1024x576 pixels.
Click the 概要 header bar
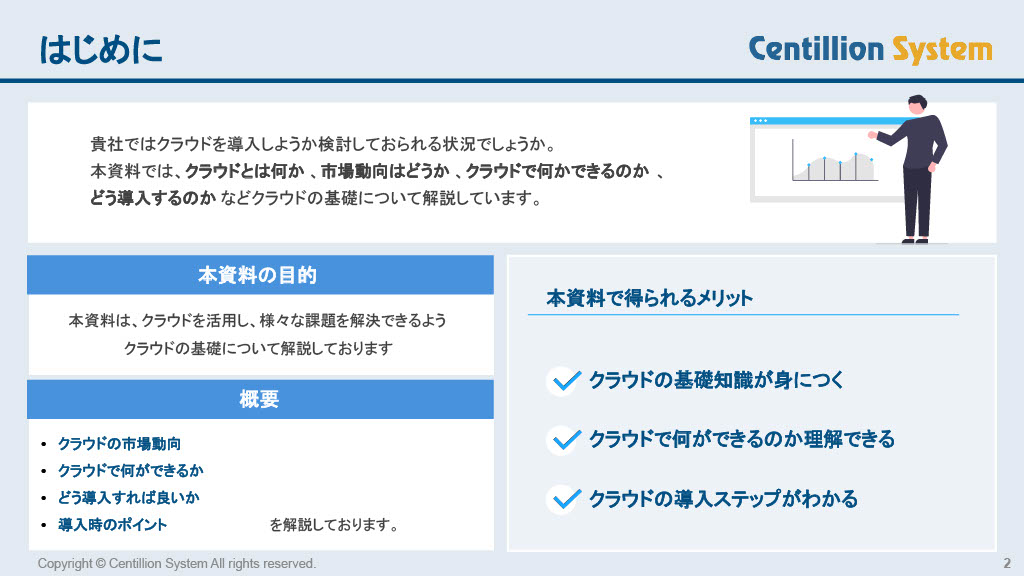pyautogui.click(x=260, y=399)
